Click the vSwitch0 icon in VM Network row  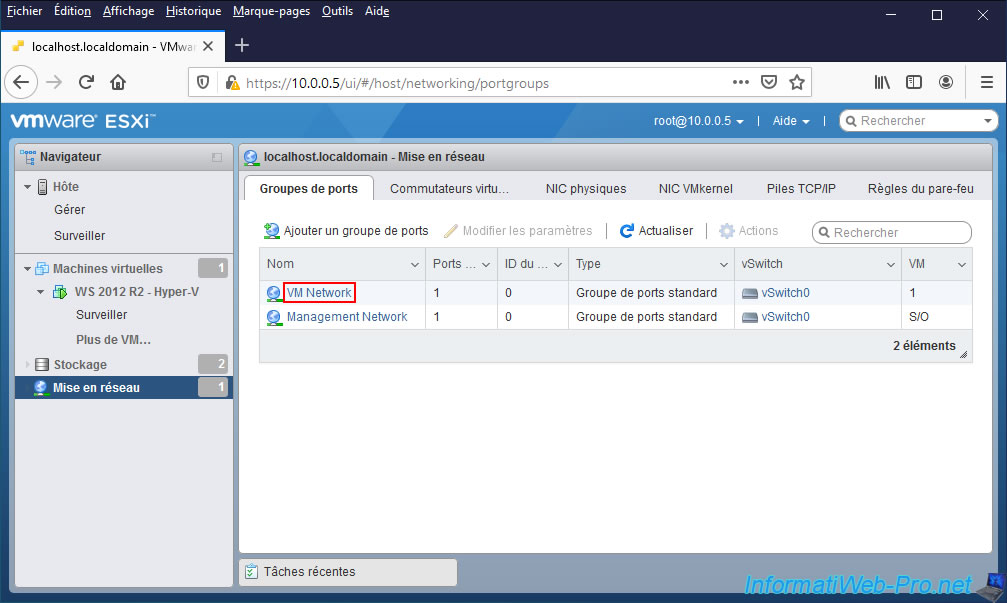point(749,293)
